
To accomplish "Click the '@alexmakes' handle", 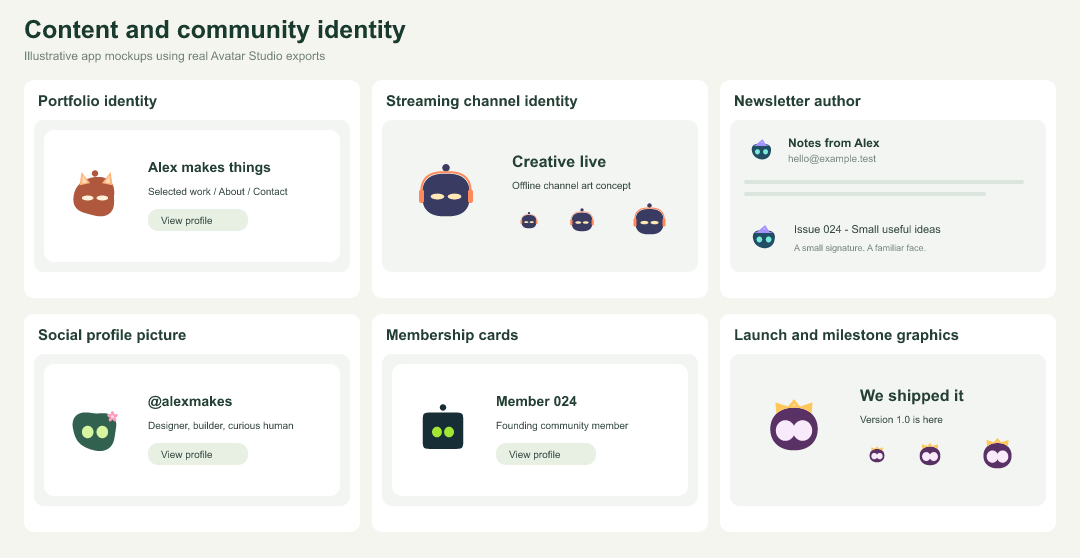I will (x=190, y=402).
